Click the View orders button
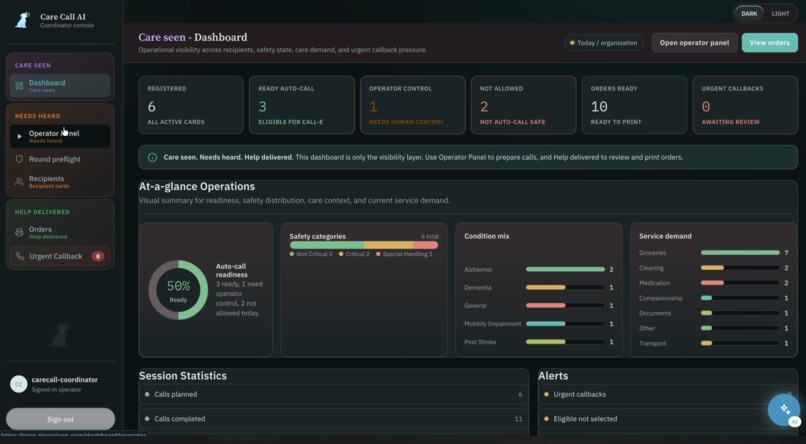This screenshot has height=444, width=806. (x=770, y=43)
